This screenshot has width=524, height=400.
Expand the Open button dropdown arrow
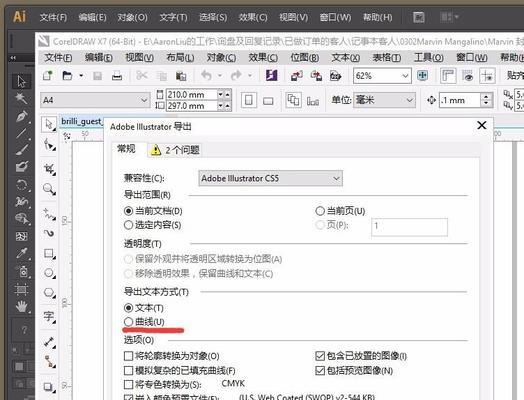81,76
